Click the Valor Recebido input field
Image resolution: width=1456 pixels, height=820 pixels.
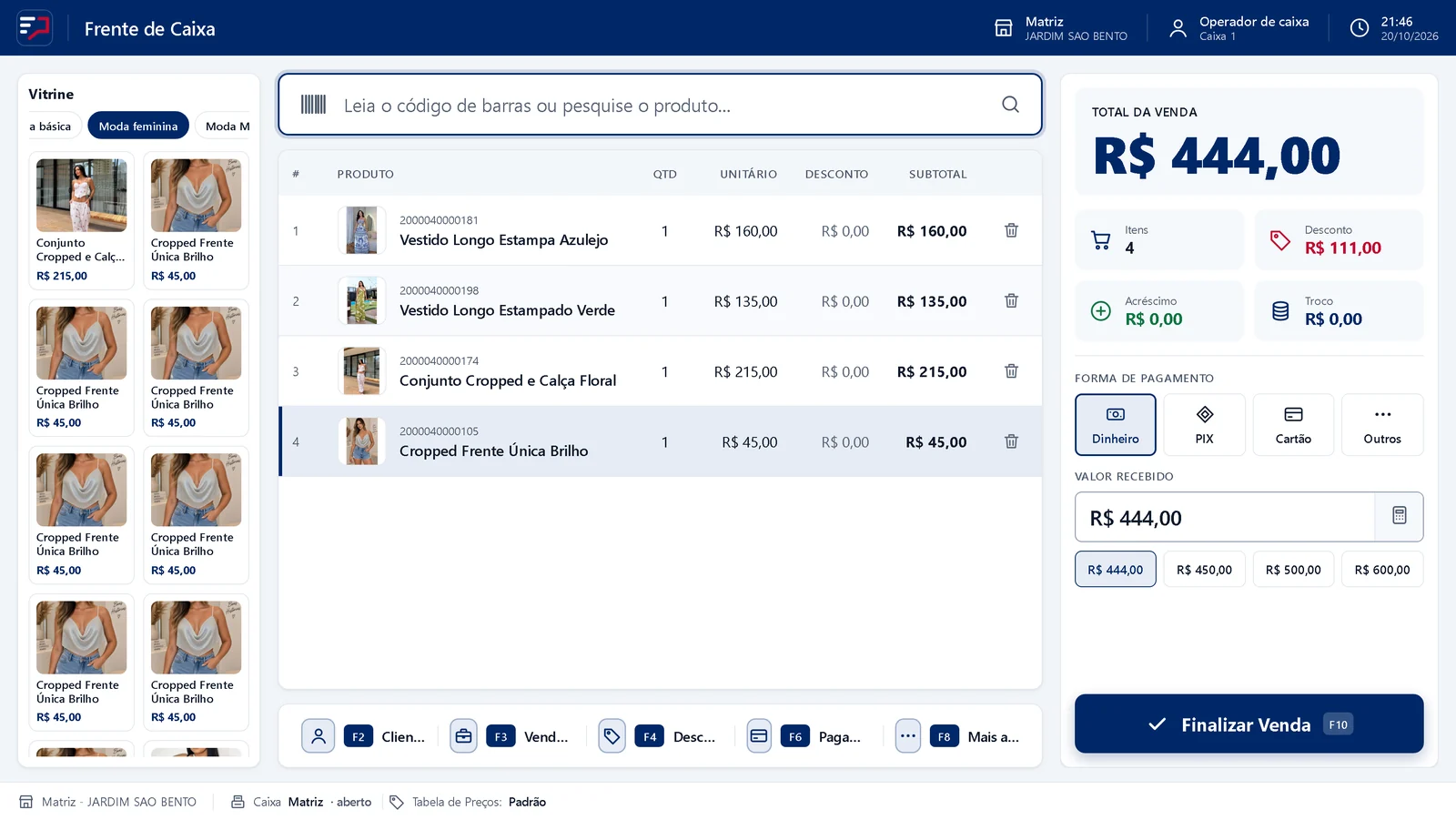[1225, 517]
